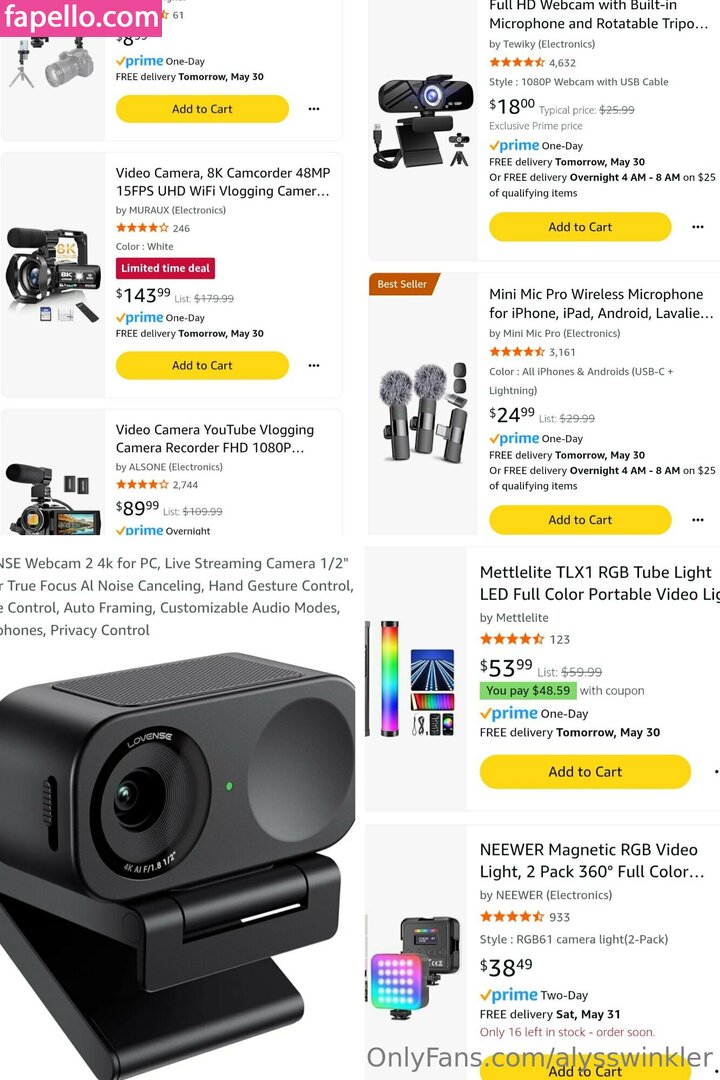
Task: Click star rating of NEEWER video light
Action: pyautogui.click(x=512, y=917)
